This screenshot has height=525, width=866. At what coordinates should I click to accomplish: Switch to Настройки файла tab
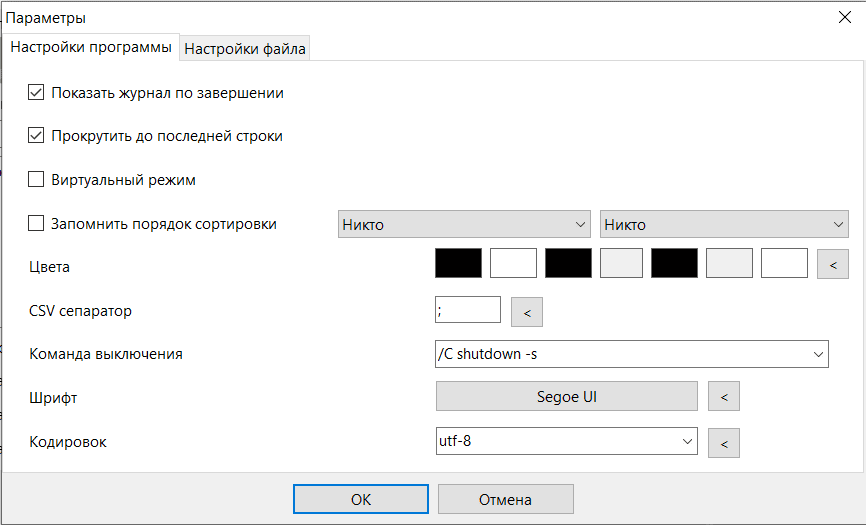coord(245,48)
